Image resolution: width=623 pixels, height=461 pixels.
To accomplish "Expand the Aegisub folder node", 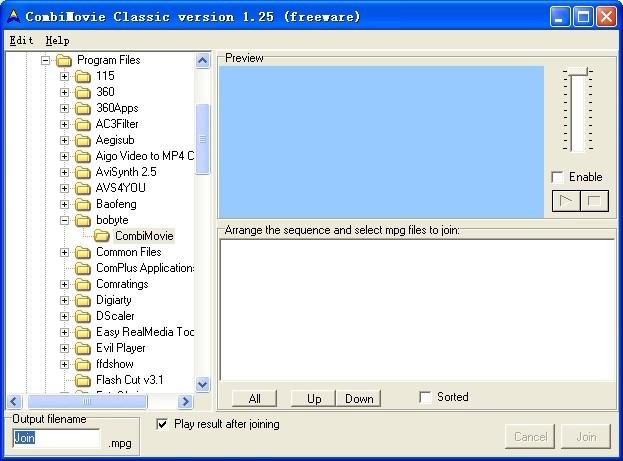I will [64, 140].
